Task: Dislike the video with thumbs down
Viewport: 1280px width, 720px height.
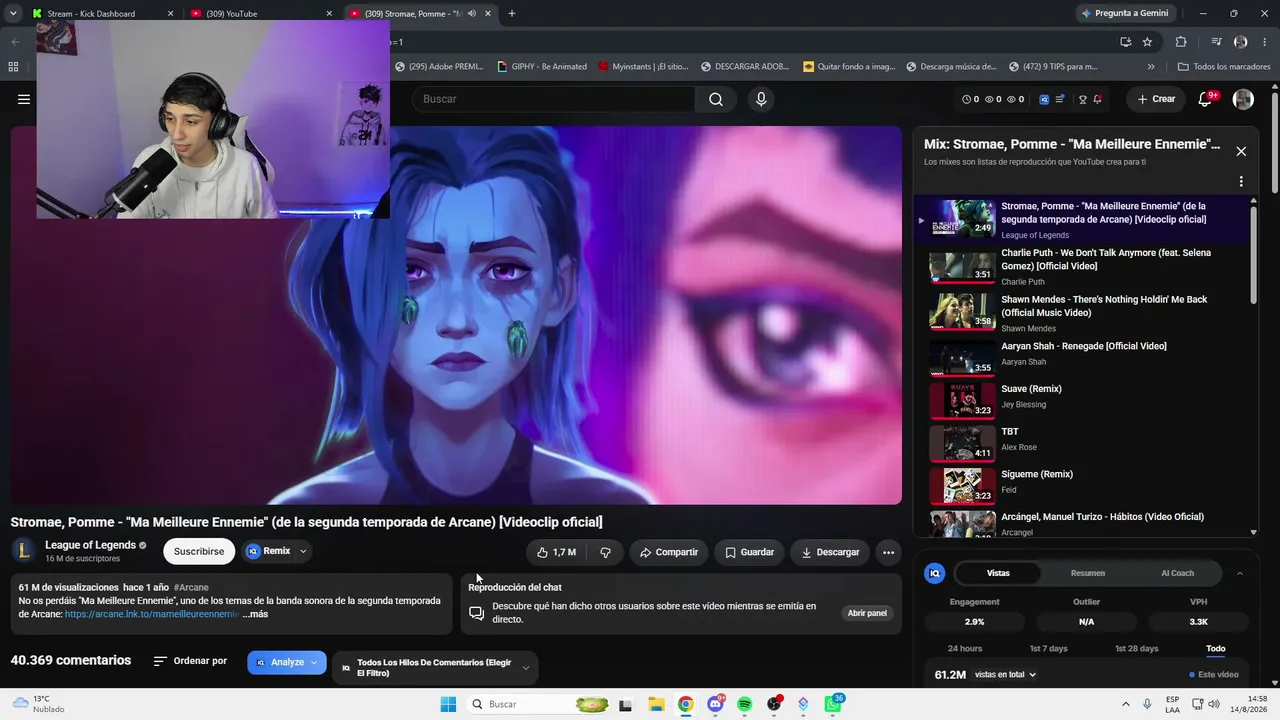Action: (x=605, y=552)
